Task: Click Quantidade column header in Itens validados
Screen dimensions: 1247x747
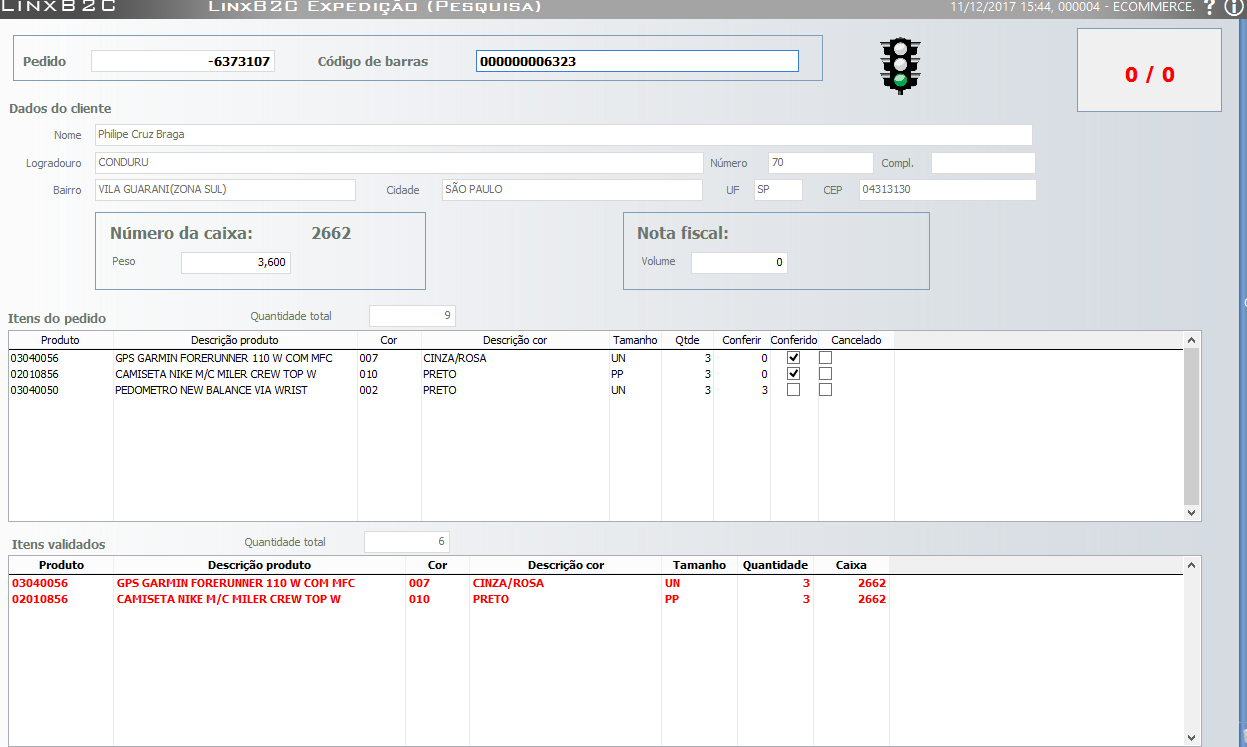Action: point(775,565)
